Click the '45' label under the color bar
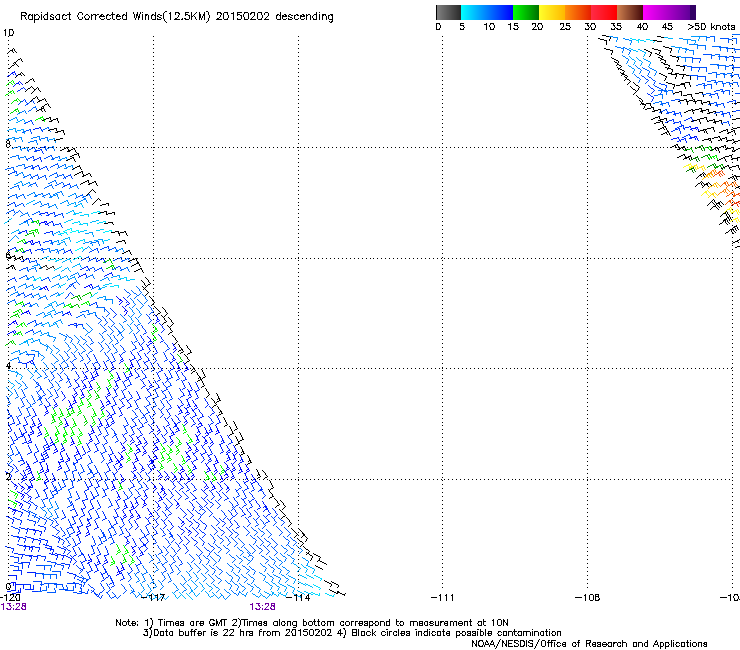Viewport: 740px width, 650px height. click(667, 27)
